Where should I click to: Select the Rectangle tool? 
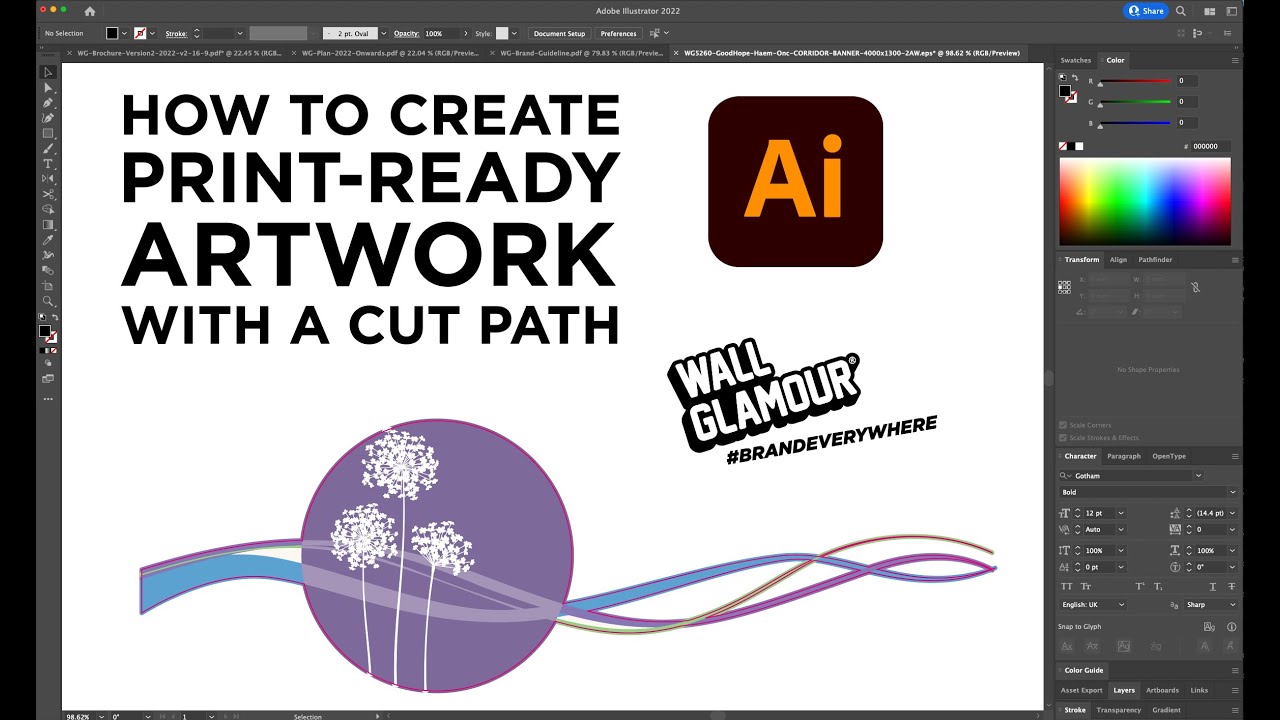point(47,133)
